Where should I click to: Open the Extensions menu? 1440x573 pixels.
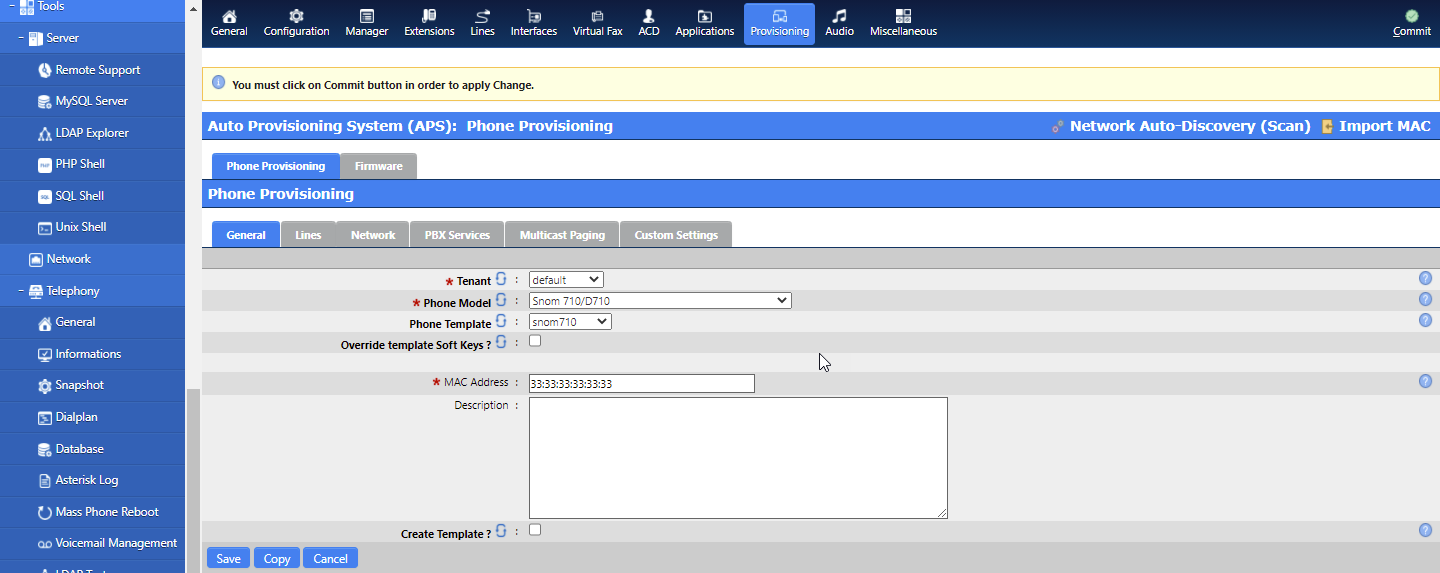[429, 23]
